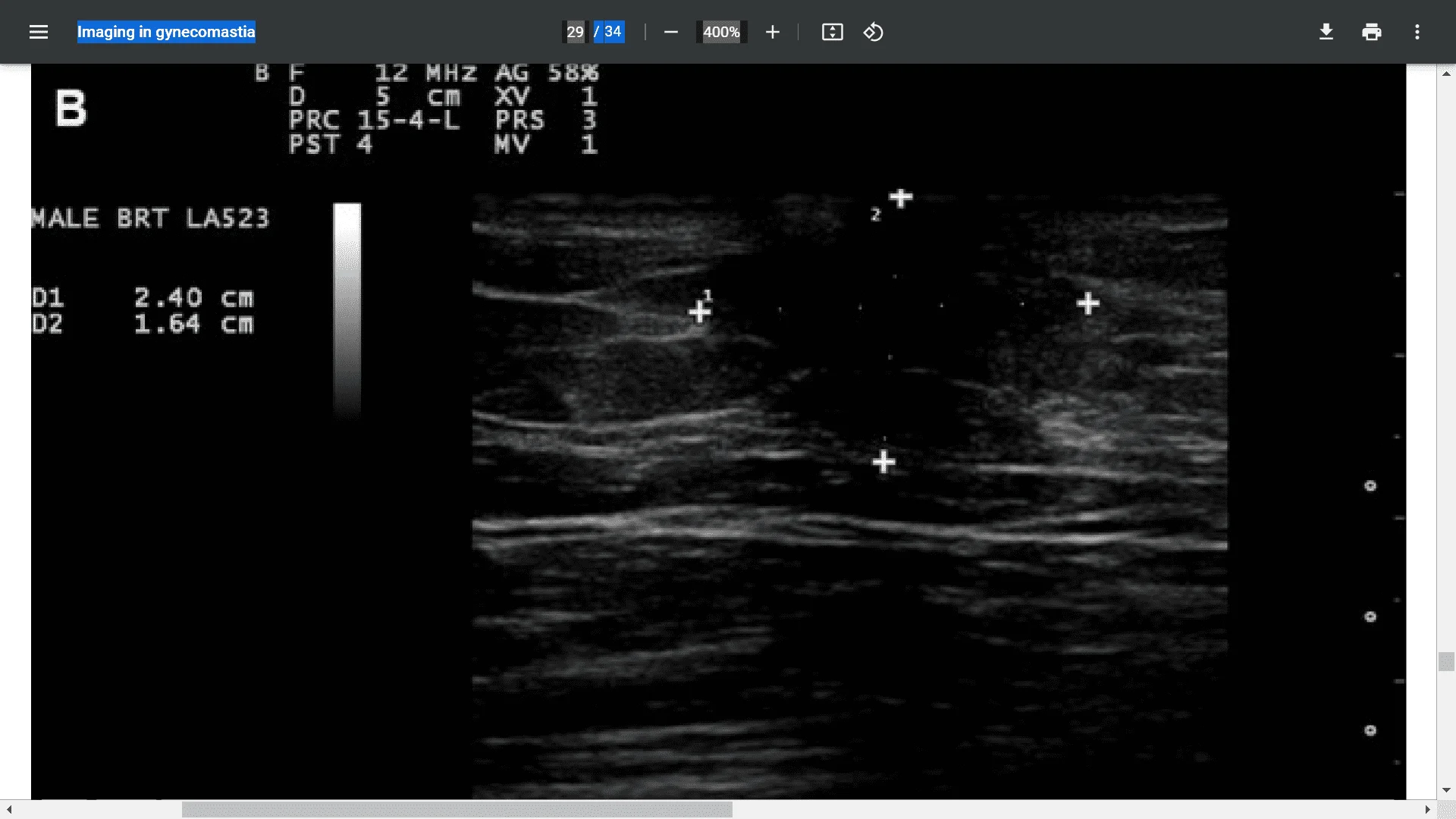Download the gynecomastia PDF
This screenshot has width=1456, height=819.
coord(1326,32)
